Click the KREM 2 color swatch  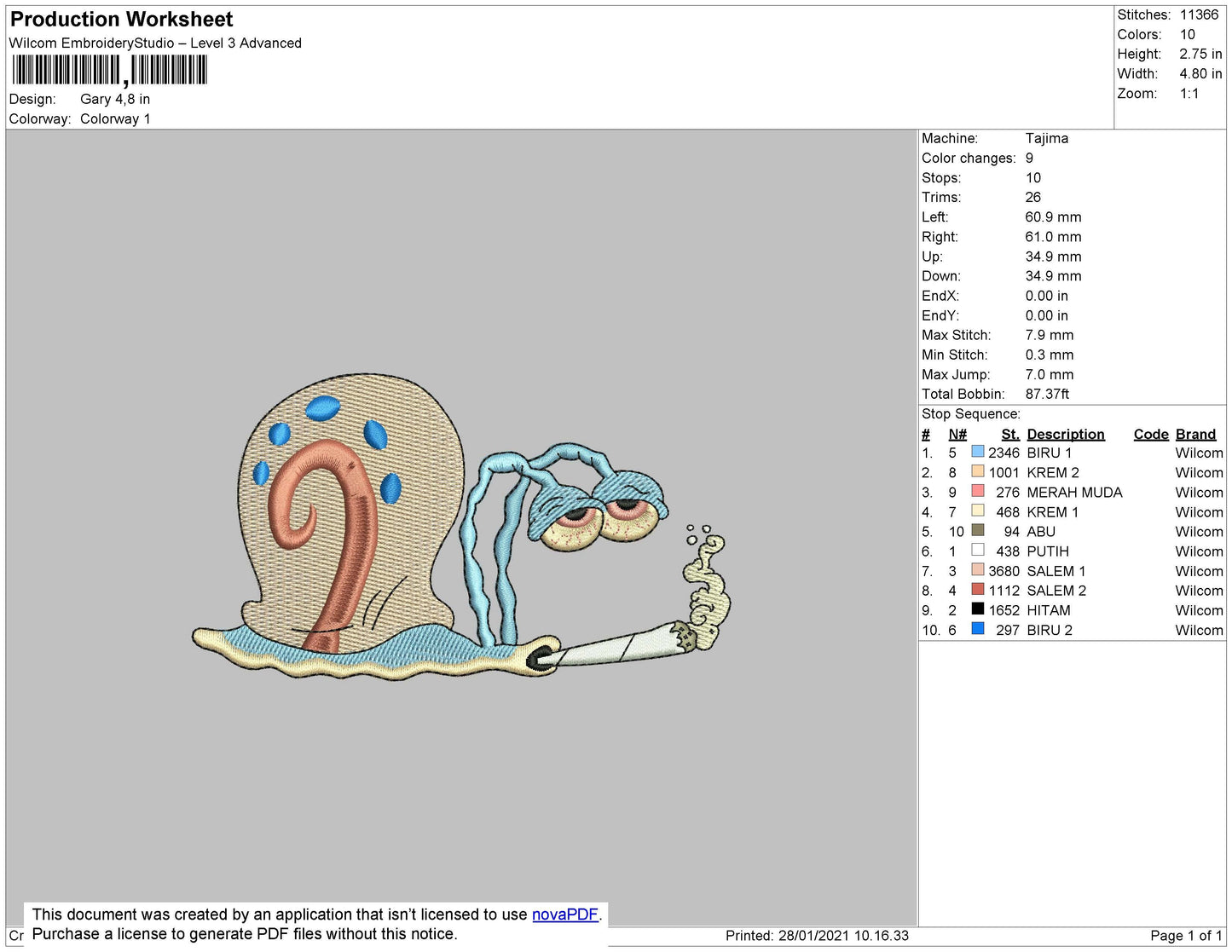pyautogui.click(x=978, y=471)
